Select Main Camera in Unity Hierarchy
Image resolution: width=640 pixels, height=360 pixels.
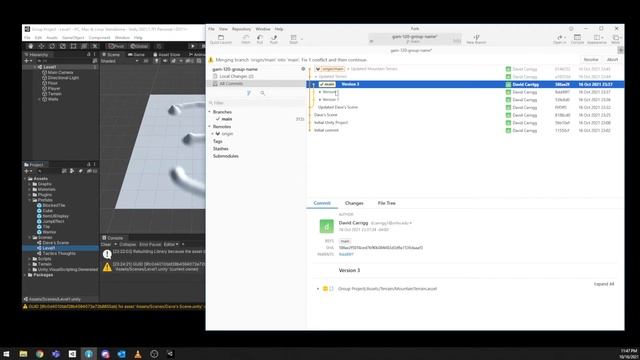60,72
